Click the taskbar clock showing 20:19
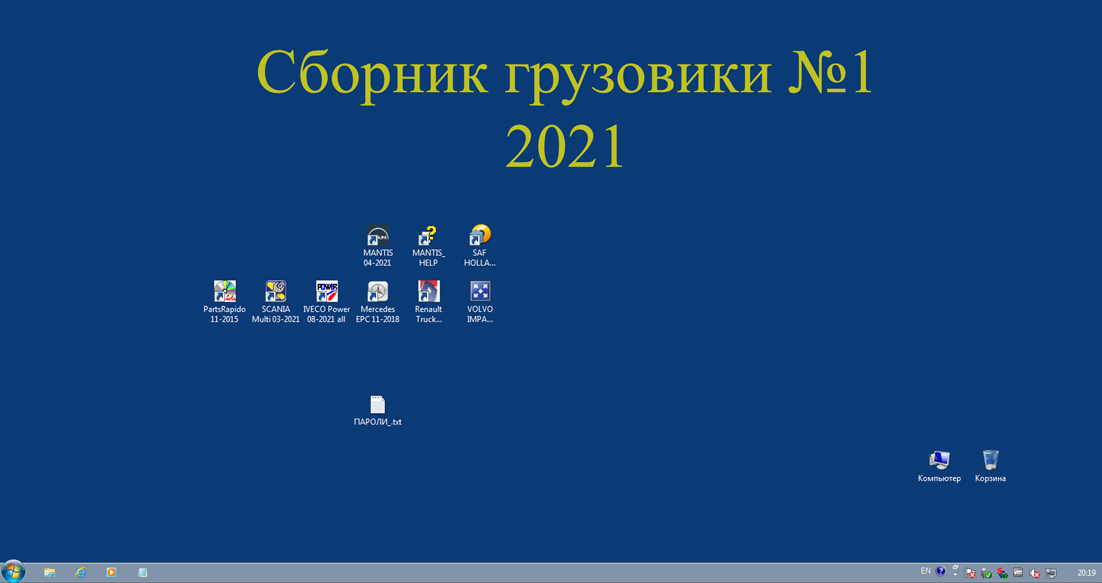The image size is (1102, 583). 1085,573
